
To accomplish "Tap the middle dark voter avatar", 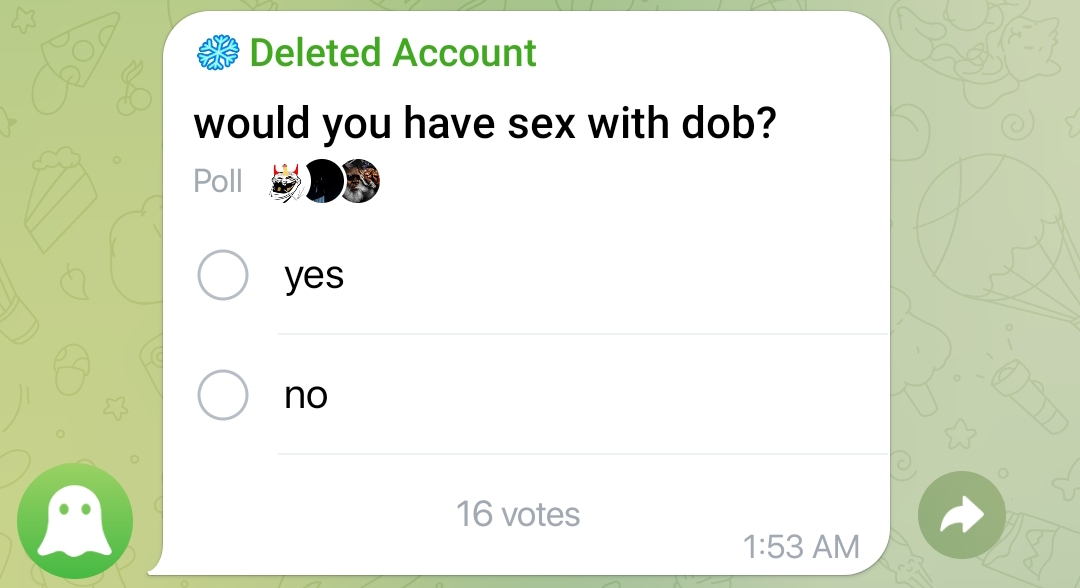I will (x=323, y=182).
